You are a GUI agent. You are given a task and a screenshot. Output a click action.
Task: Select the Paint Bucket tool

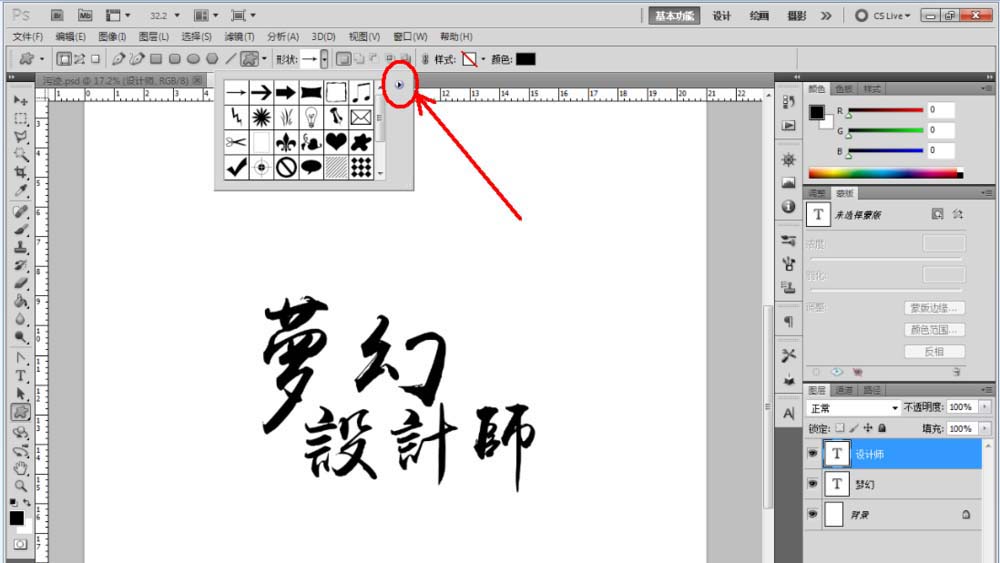tap(20, 300)
